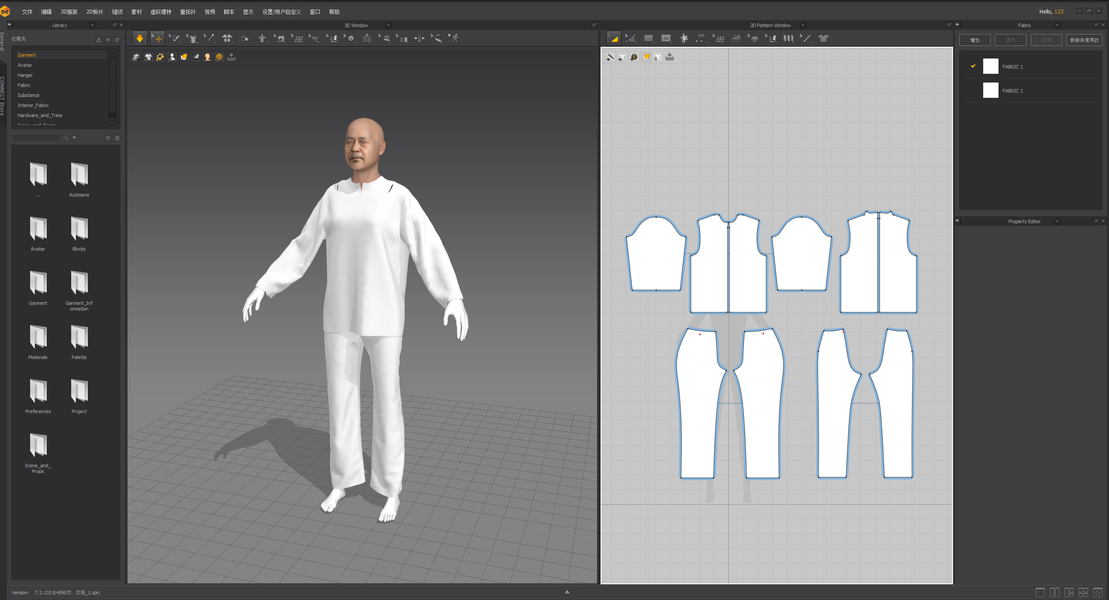1109x600 pixels.
Task: Click the export tray icon in 2D window
Action: [x=670, y=57]
